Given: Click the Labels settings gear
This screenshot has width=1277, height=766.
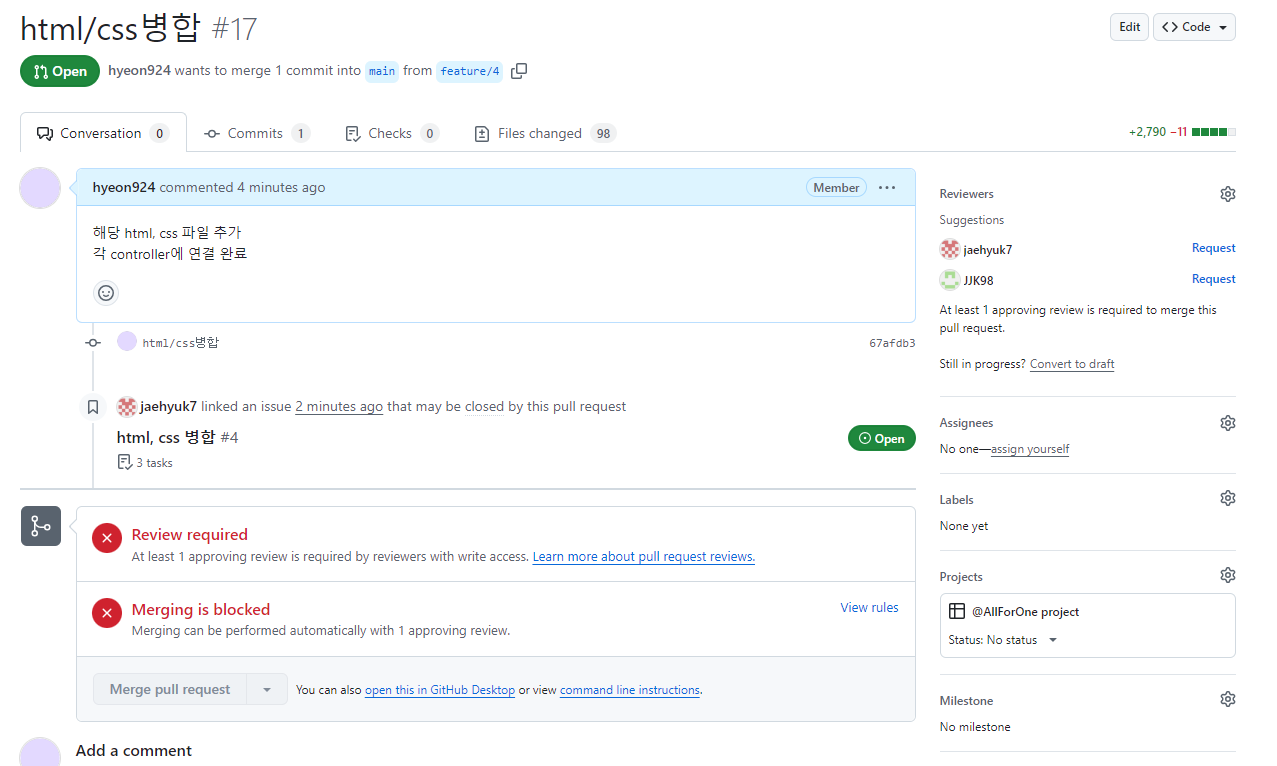Looking at the screenshot, I should [x=1227, y=497].
